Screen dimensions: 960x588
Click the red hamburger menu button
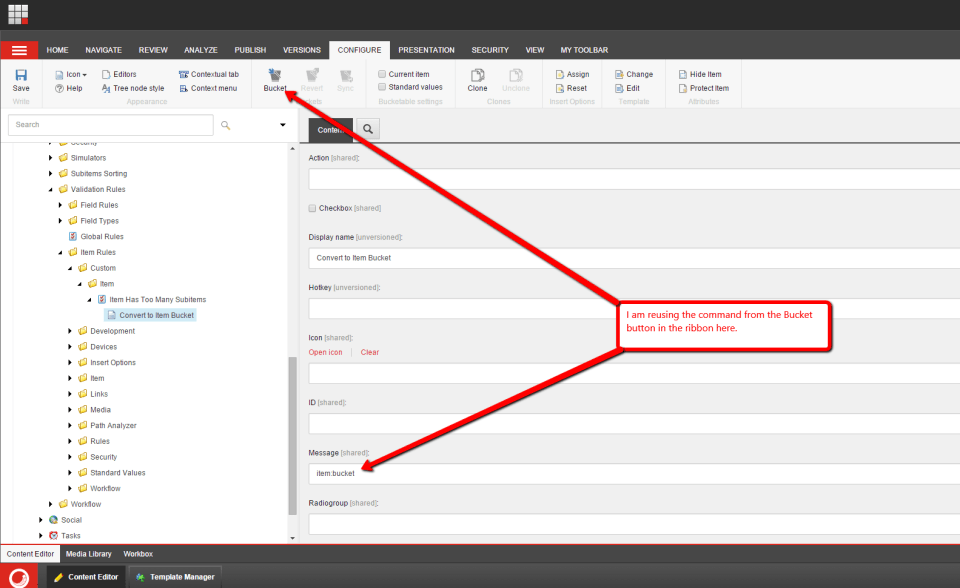19,50
